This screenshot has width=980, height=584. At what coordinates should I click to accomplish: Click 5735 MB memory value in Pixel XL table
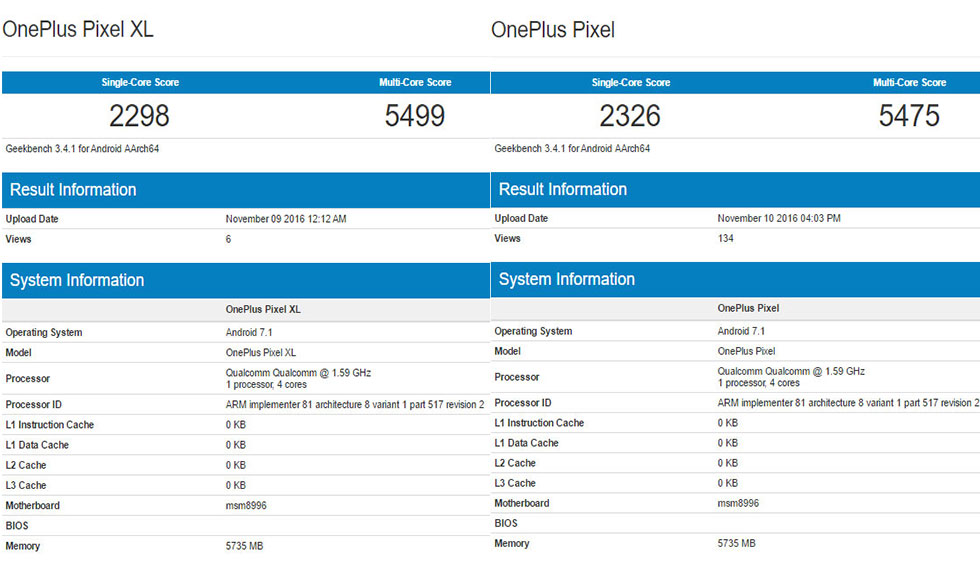(x=244, y=546)
